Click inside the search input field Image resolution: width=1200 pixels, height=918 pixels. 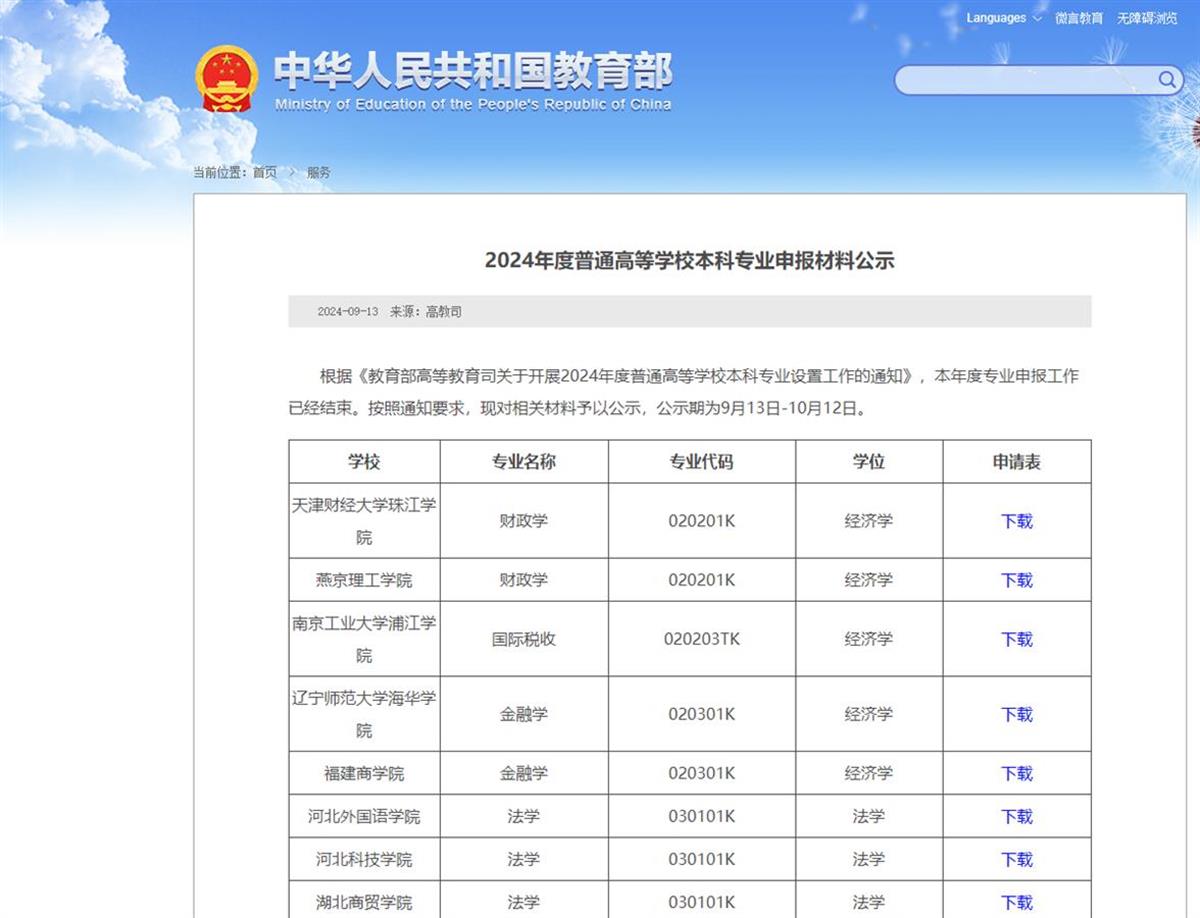pos(1025,80)
